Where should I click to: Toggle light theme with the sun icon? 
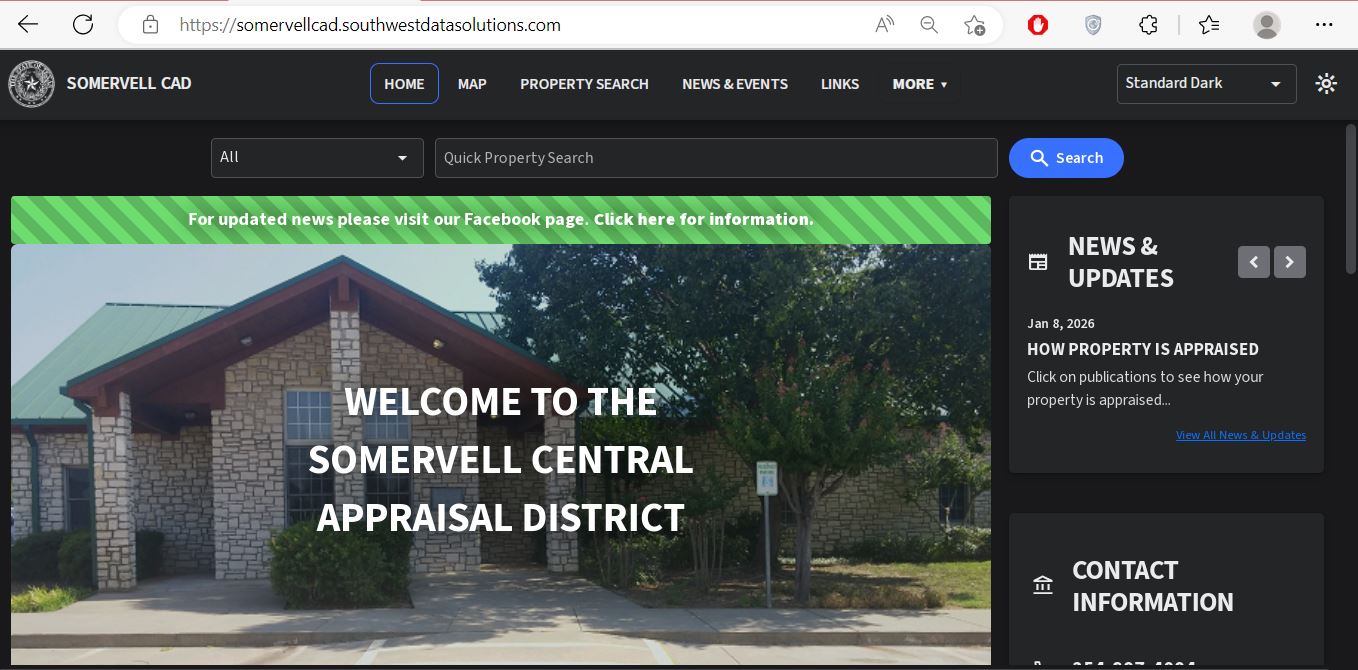coord(1326,83)
